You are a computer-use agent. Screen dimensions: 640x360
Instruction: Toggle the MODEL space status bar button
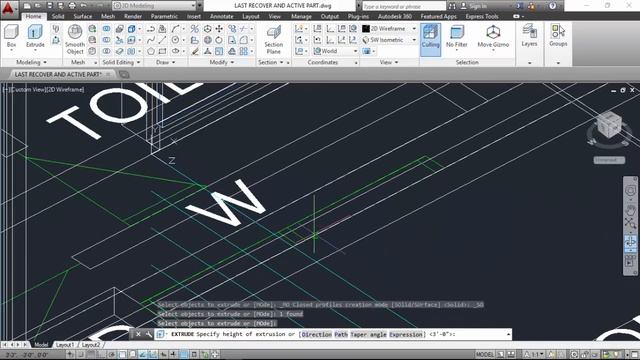point(485,354)
